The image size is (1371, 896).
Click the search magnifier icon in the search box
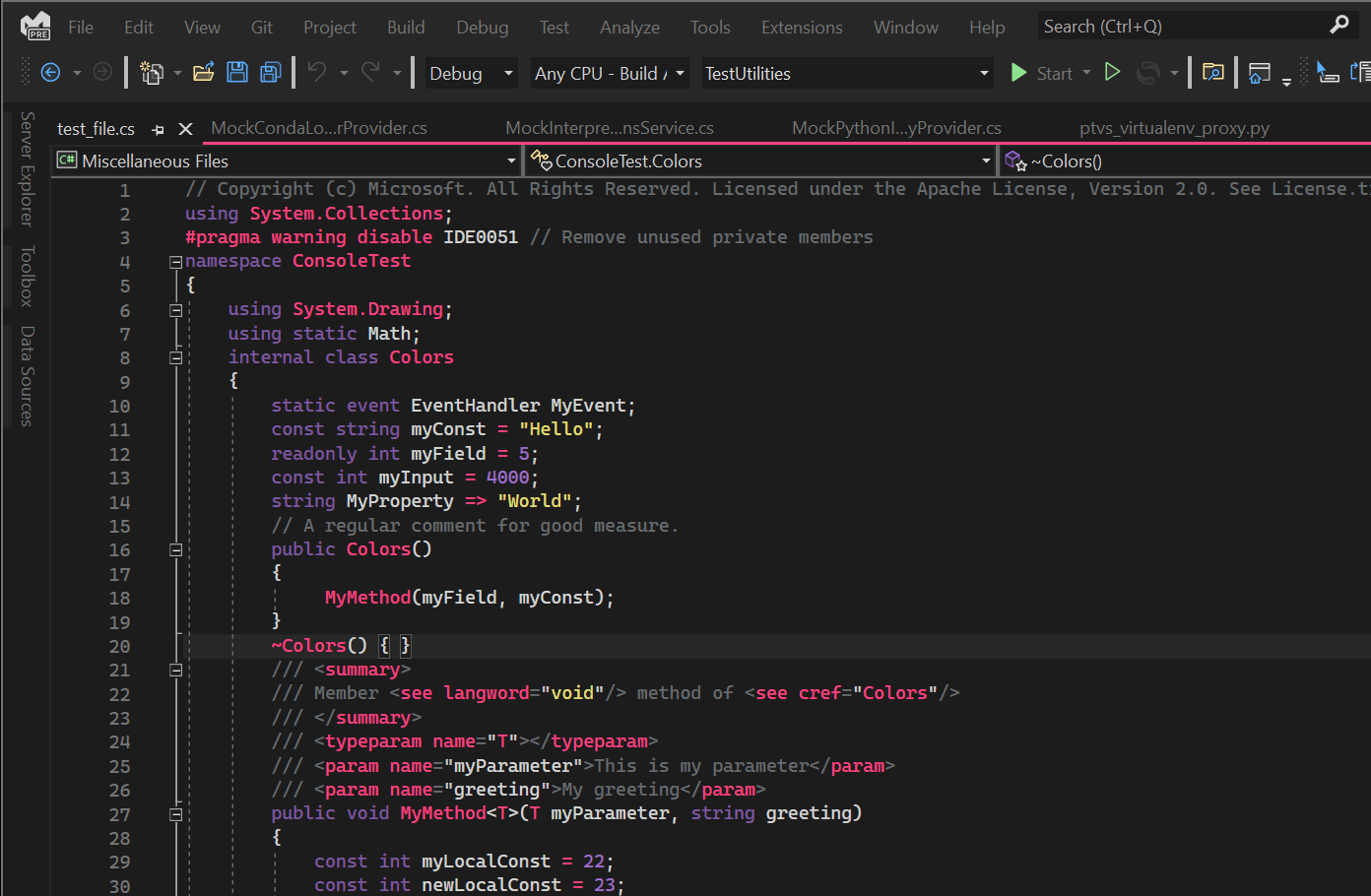[x=1339, y=25]
